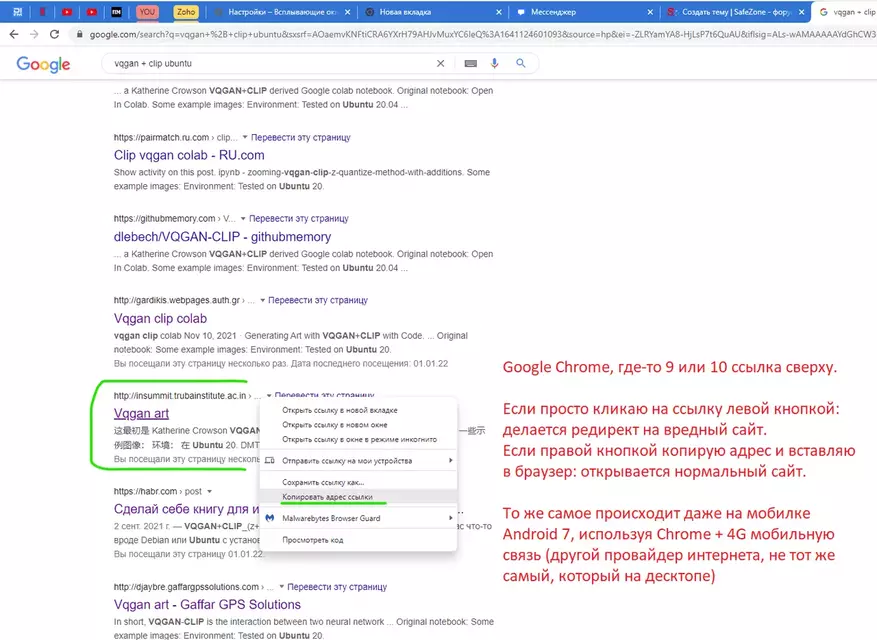Click the address bar URL
The height and width of the screenshot is (640, 877).
coord(481,34)
